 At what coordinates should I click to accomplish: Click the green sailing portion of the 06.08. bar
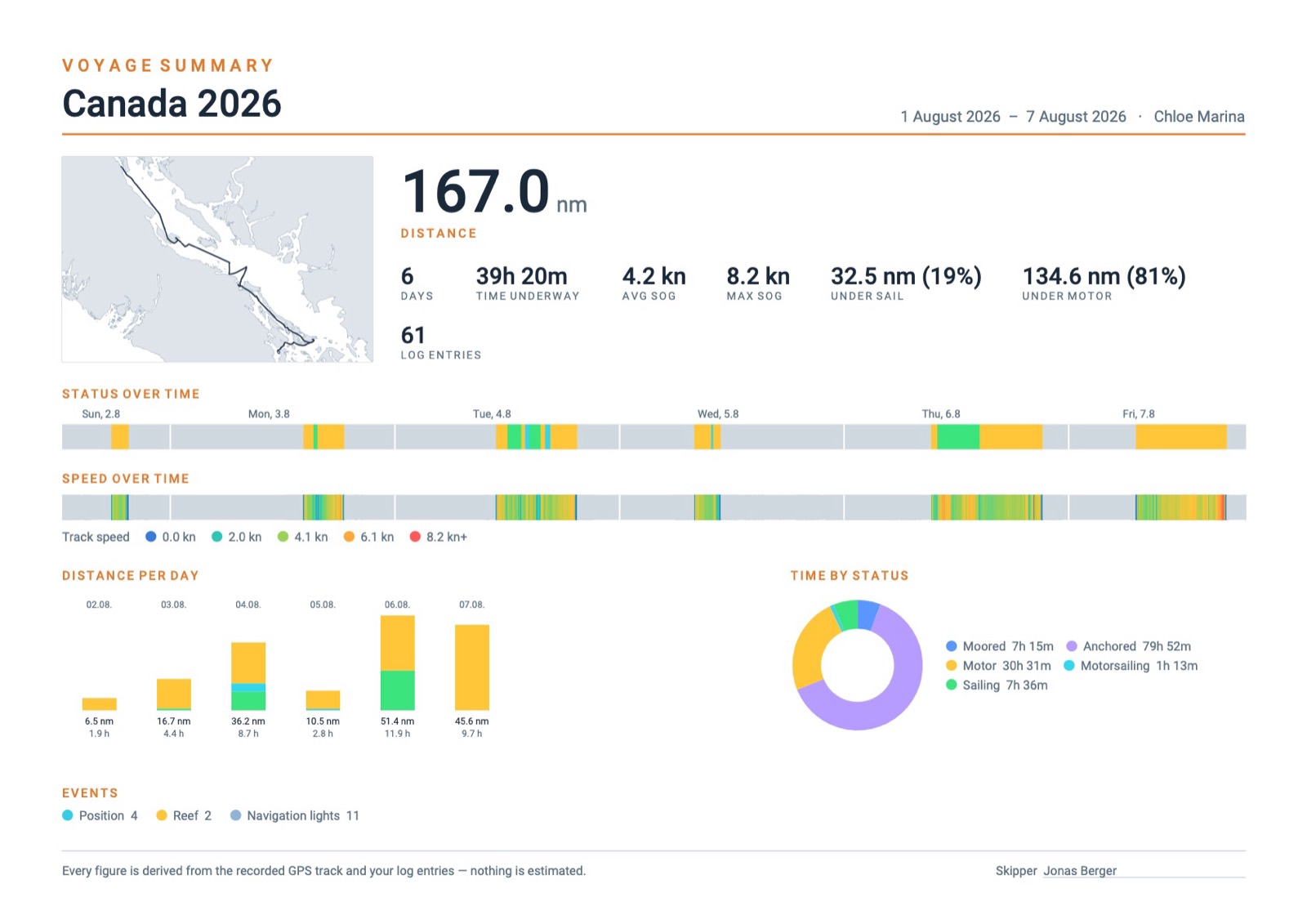click(398, 690)
